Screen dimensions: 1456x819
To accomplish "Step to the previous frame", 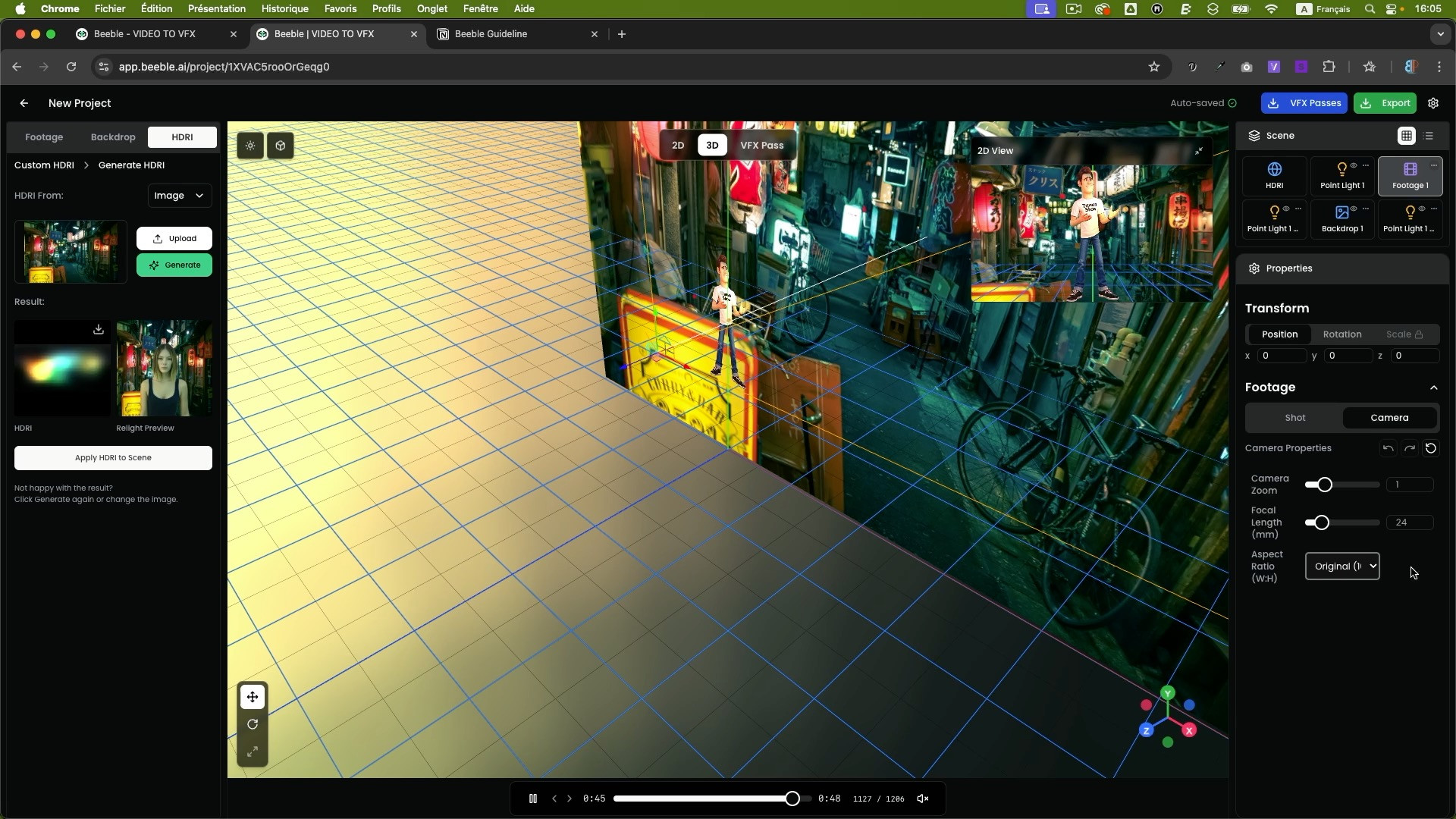I will [x=554, y=799].
